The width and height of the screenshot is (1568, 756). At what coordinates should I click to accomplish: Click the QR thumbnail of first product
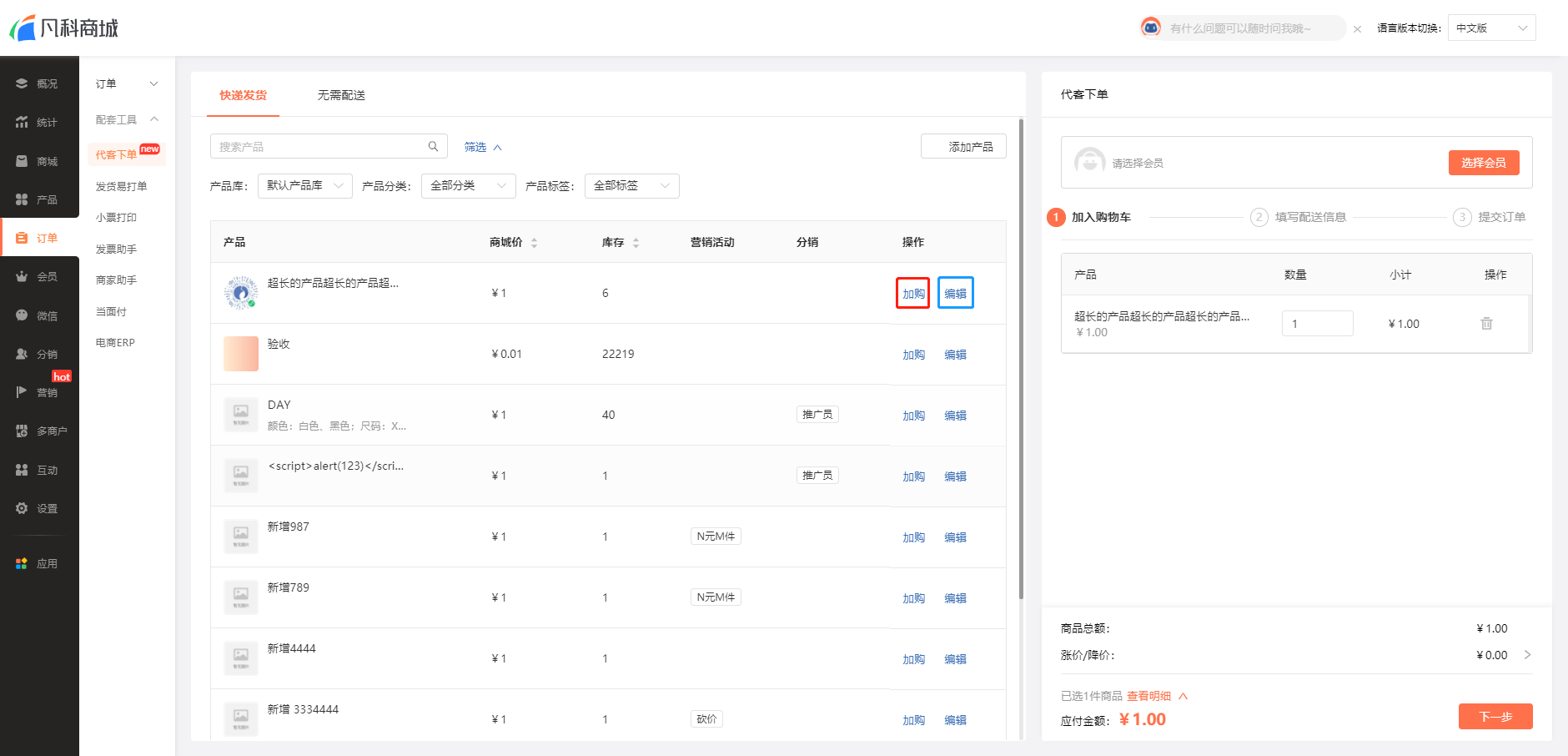coord(241,293)
